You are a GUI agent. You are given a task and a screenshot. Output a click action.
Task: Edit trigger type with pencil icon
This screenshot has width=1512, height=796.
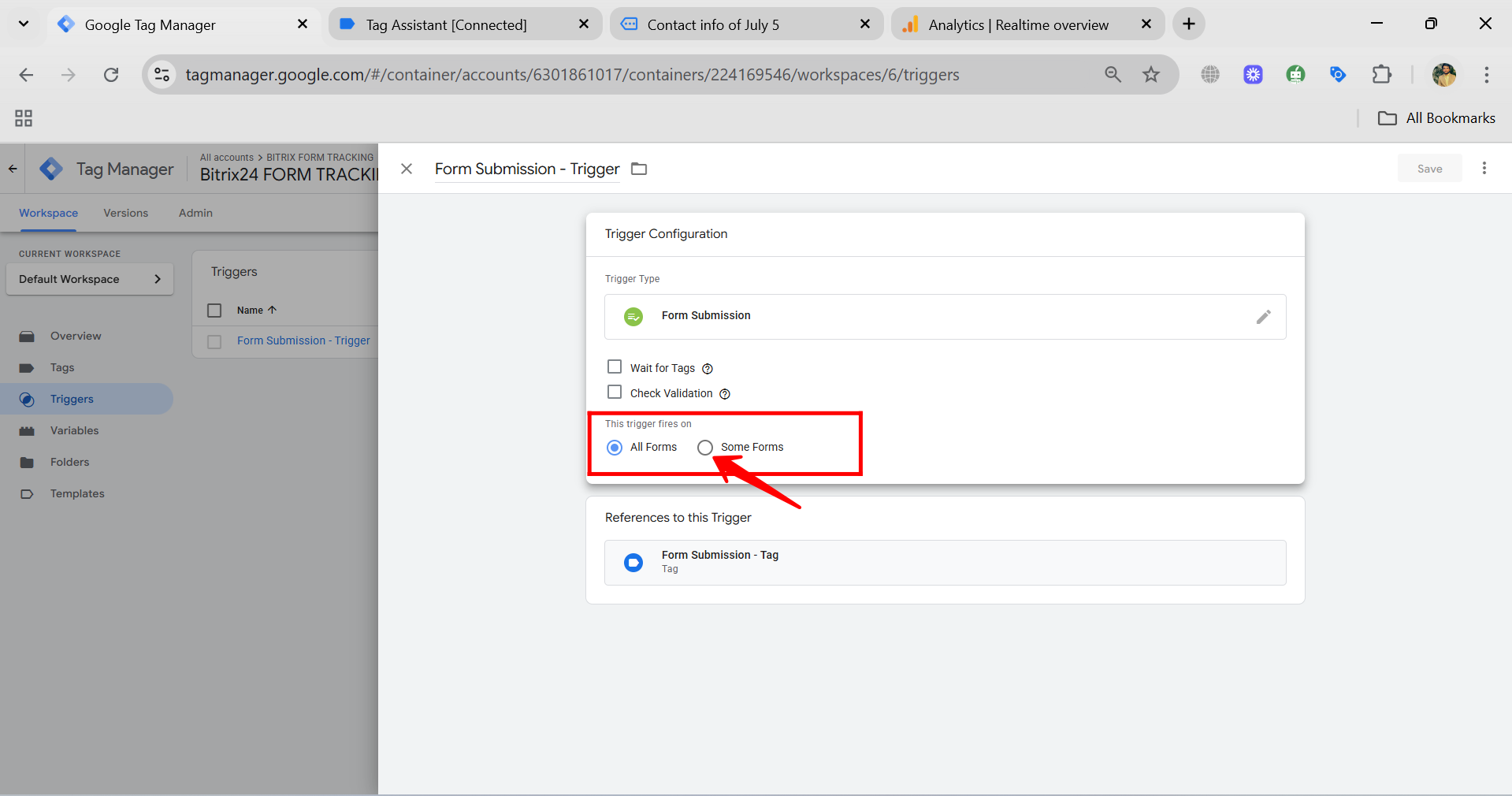[x=1263, y=317]
